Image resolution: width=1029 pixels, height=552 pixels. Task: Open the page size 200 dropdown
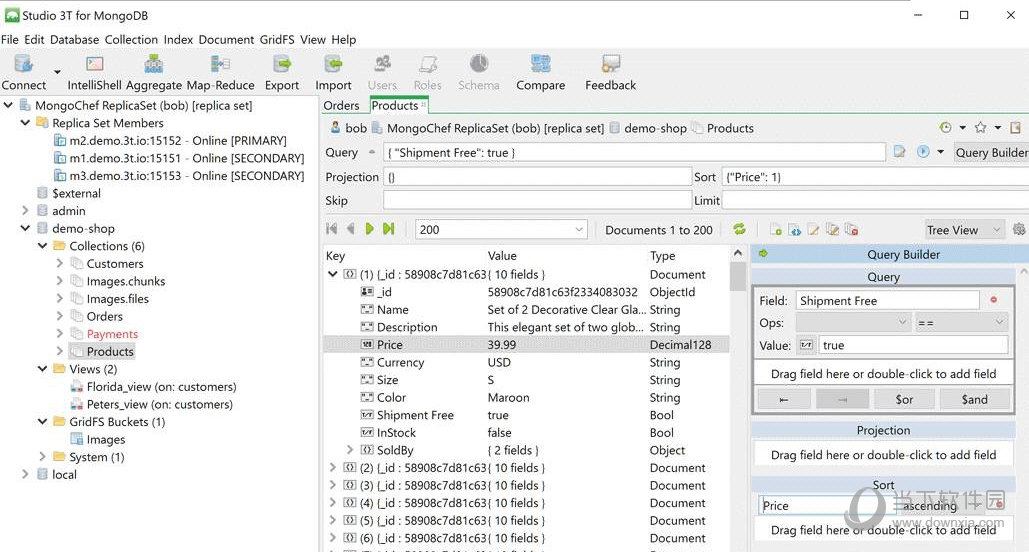(x=579, y=229)
